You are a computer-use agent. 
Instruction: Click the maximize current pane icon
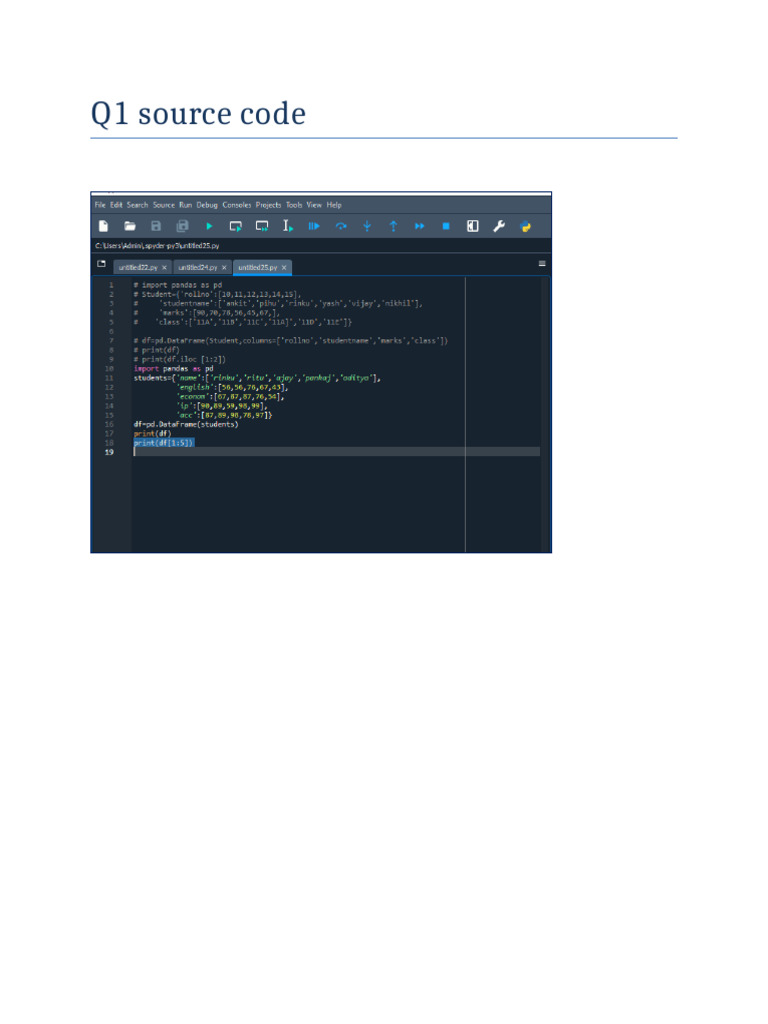pos(473,226)
